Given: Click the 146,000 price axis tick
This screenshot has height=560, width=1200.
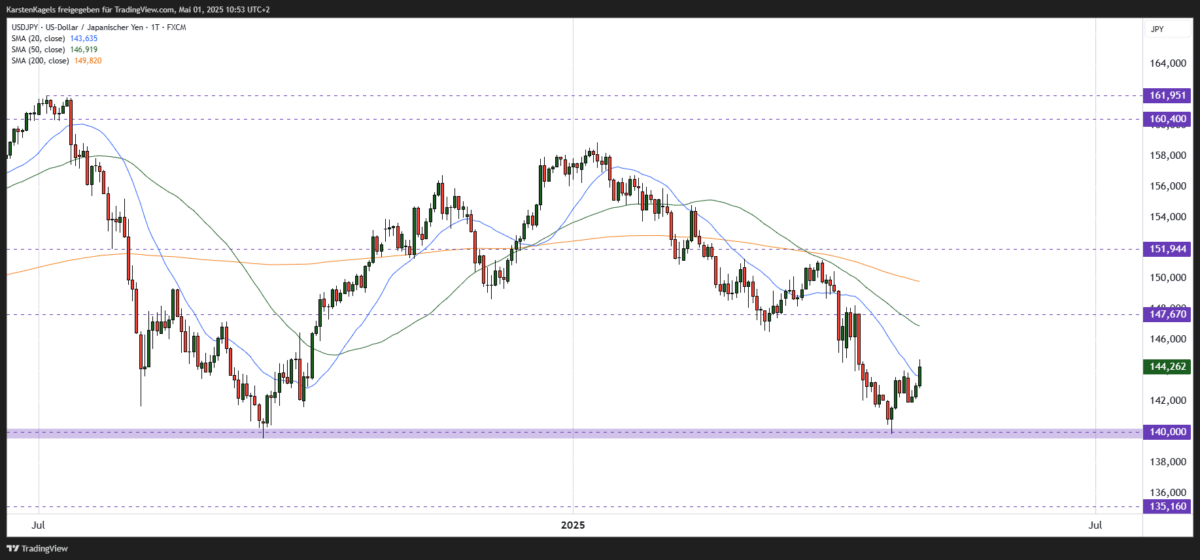Looking at the screenshot, I should click(x=1167, y=340).
